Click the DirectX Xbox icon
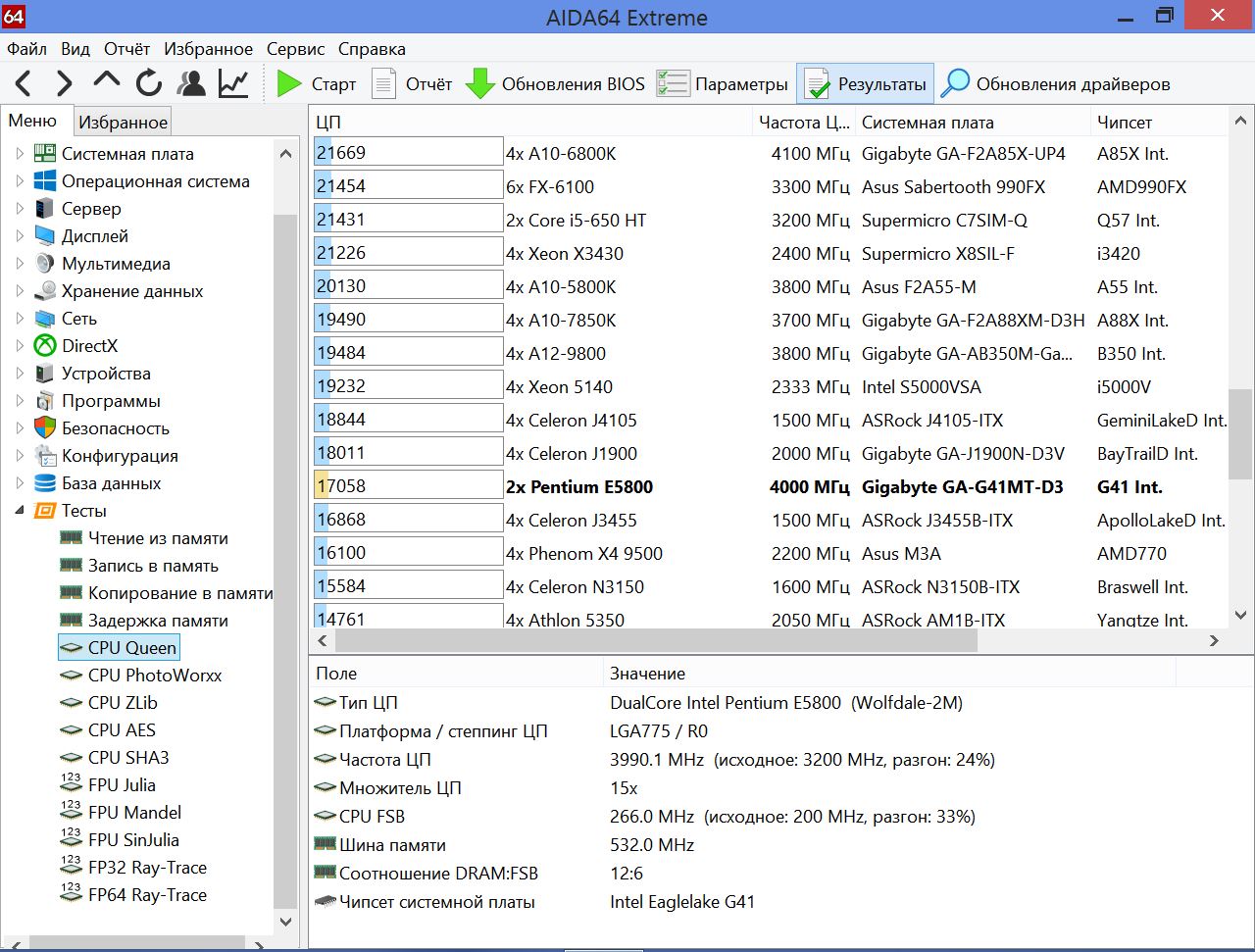Image resolution: width=1255 pixels, height=952 pixels. (x=45, y=346)
